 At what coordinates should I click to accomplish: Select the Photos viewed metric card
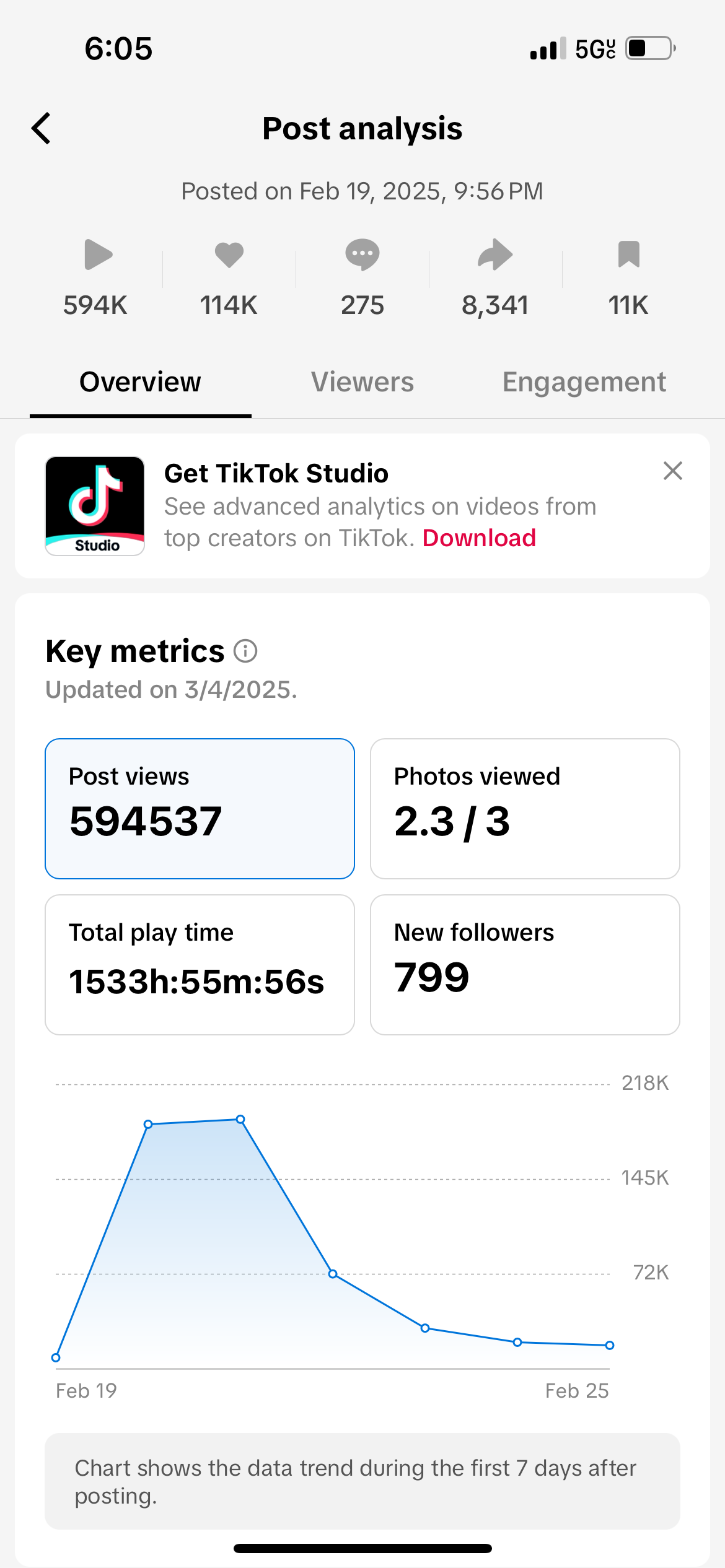525,808
